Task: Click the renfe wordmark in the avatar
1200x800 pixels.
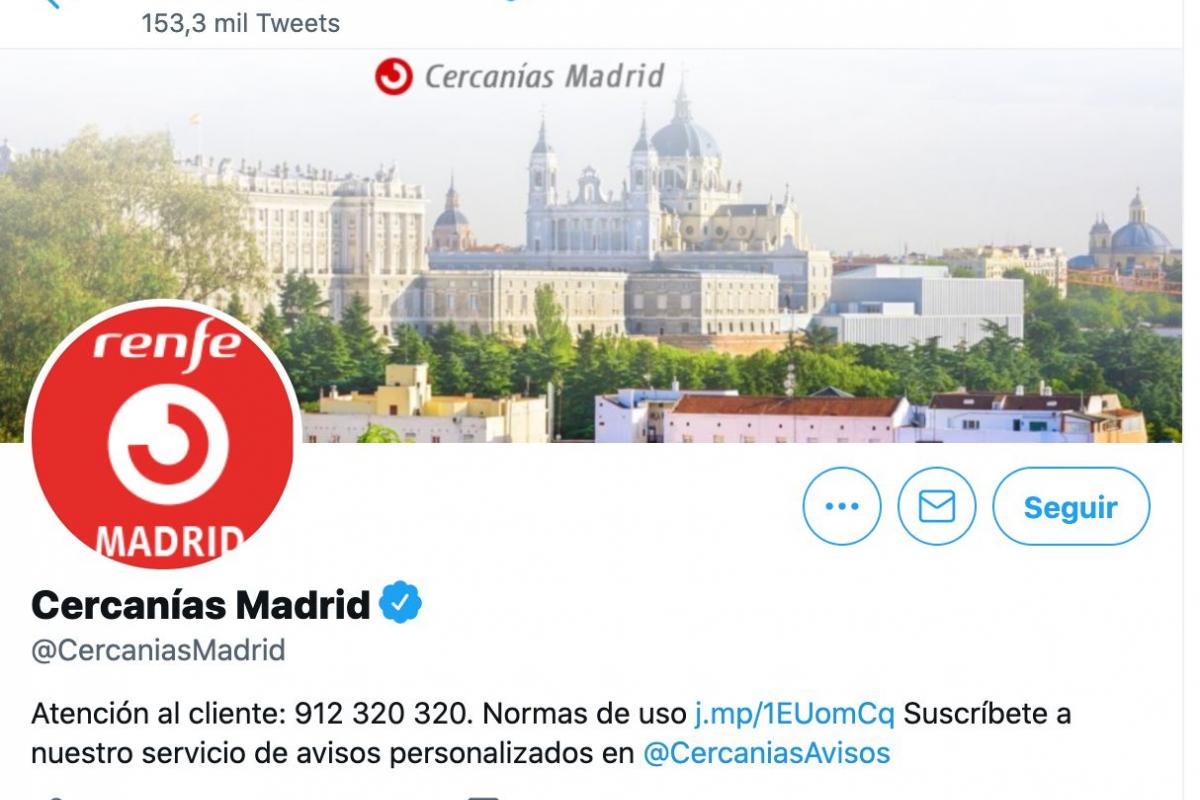Action: [167, 344]
